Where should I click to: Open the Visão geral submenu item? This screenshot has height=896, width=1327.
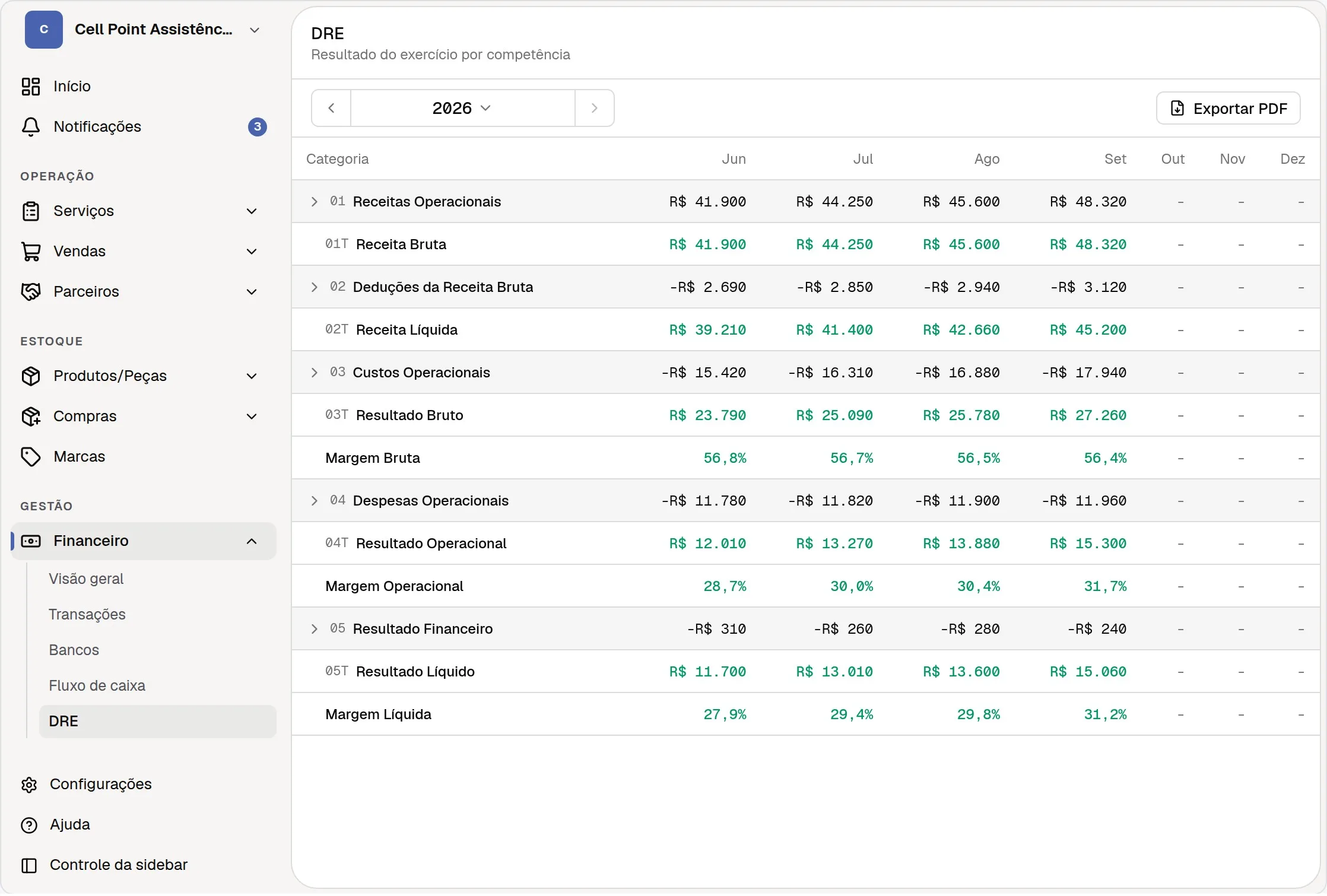pos(157,579)
